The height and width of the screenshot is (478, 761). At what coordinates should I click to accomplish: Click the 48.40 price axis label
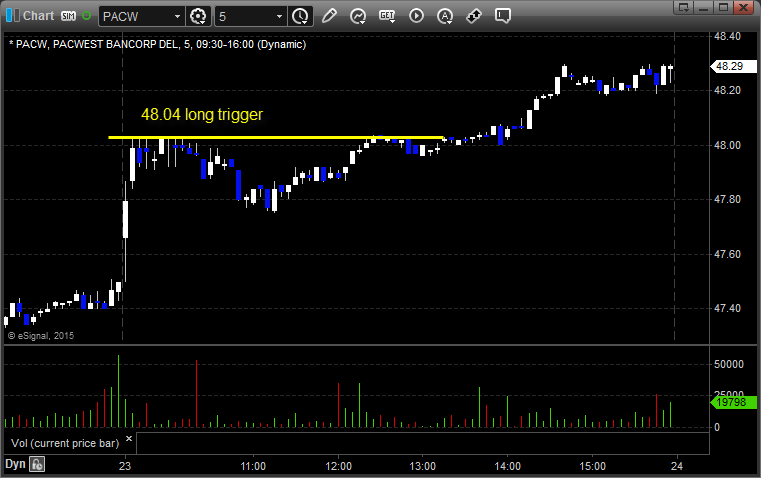[x=728, y=36]
